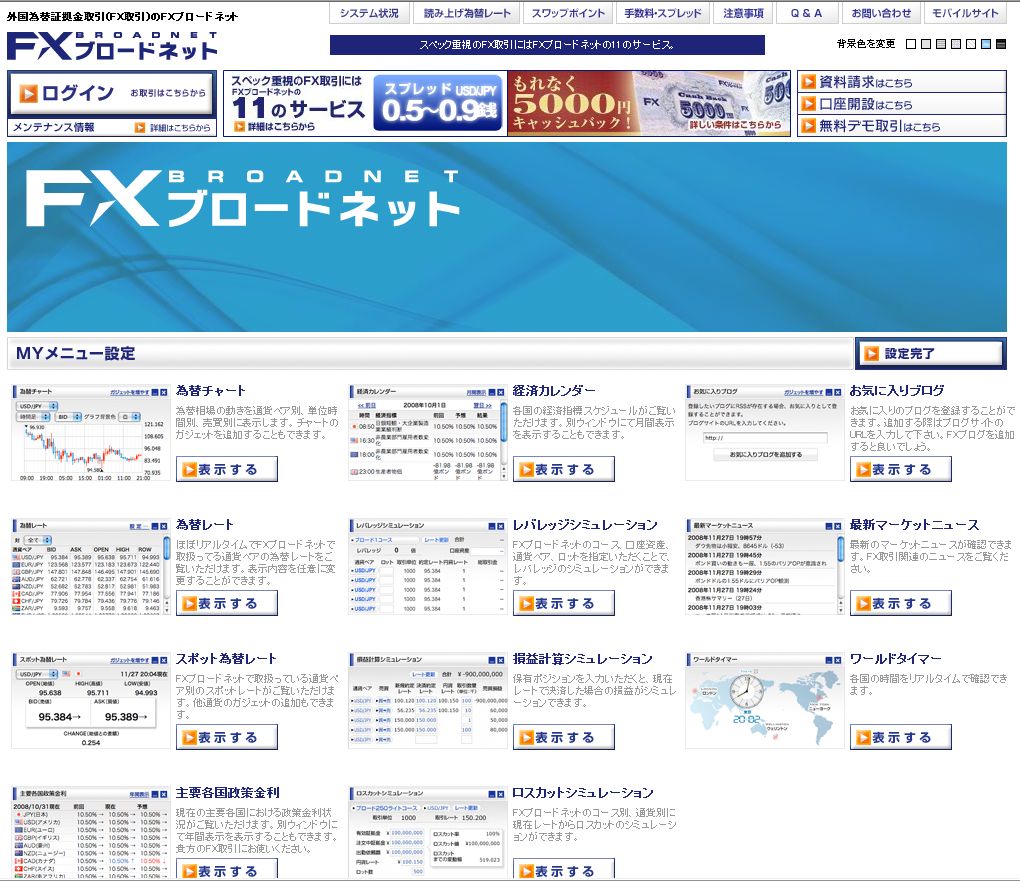Minimize the 最新マーケットニュース gadget
Screen dimensions: 1020x881
pyautogui.click(x=828, y=525)
